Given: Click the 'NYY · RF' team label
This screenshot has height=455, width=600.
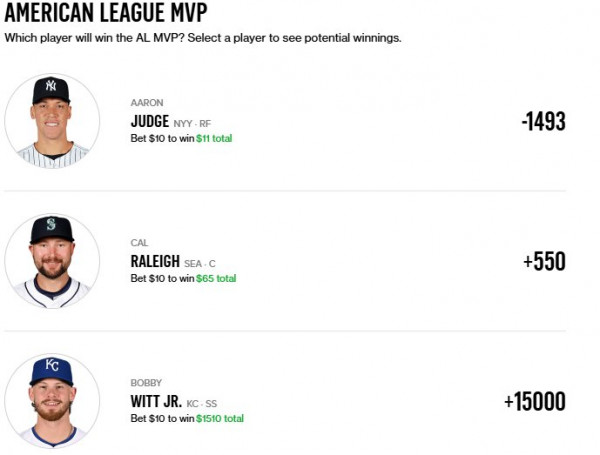Looking at the screenshot, I should point(192,124).
